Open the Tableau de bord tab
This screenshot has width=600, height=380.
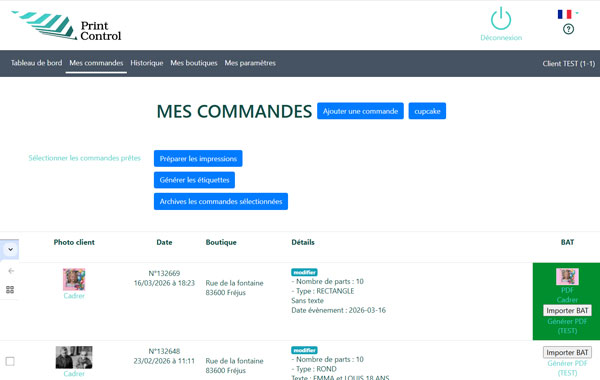(x=36, y=63)
